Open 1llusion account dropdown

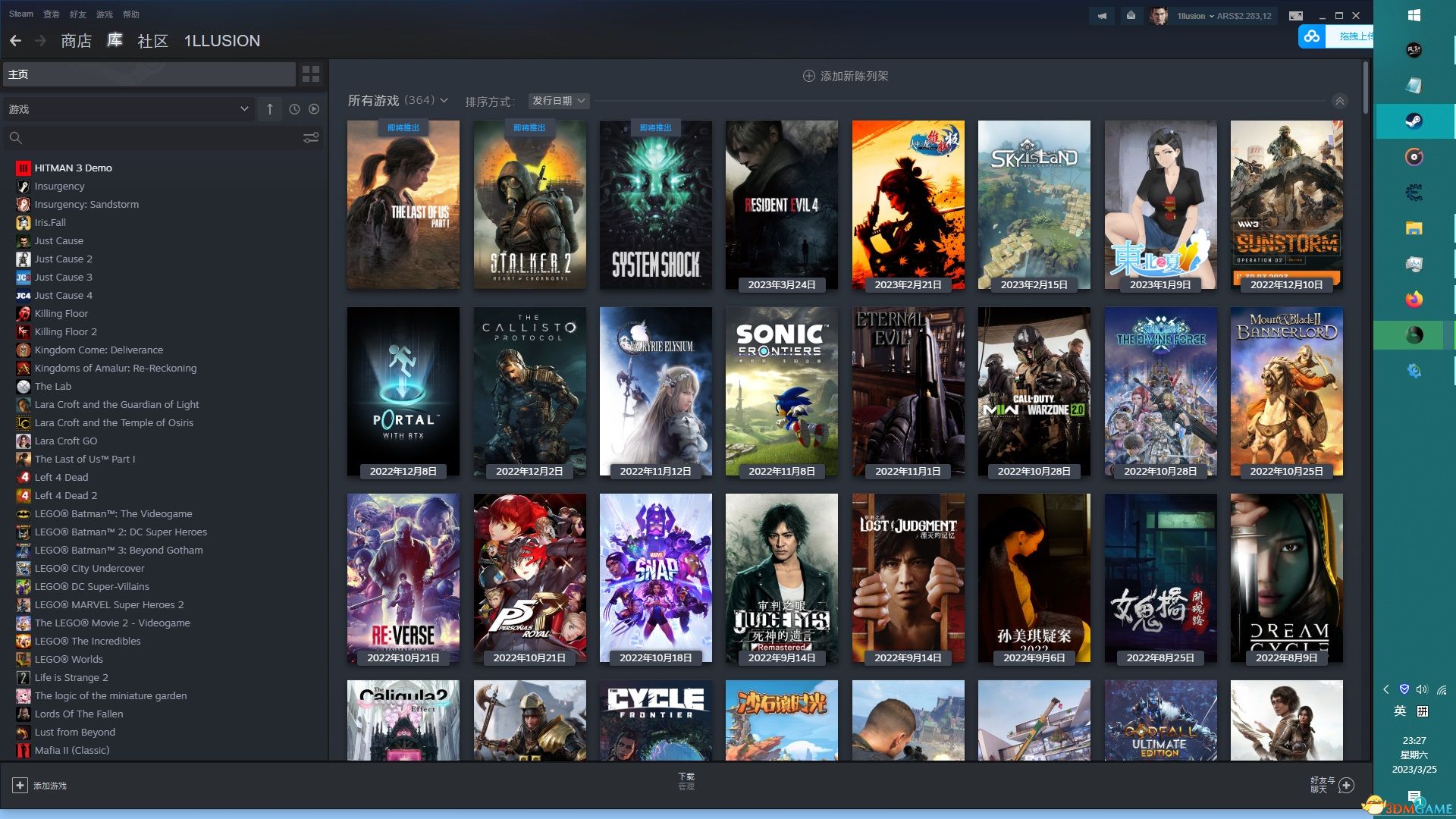(x=1196, y=16)
